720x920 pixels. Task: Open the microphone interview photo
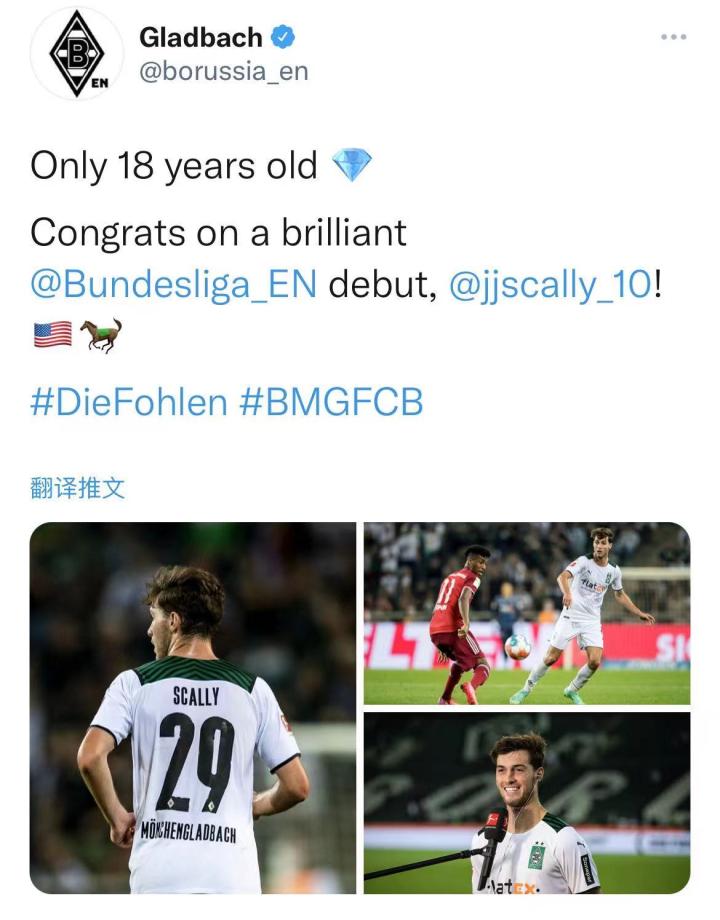pyautogui.click(x=526, y=803)
